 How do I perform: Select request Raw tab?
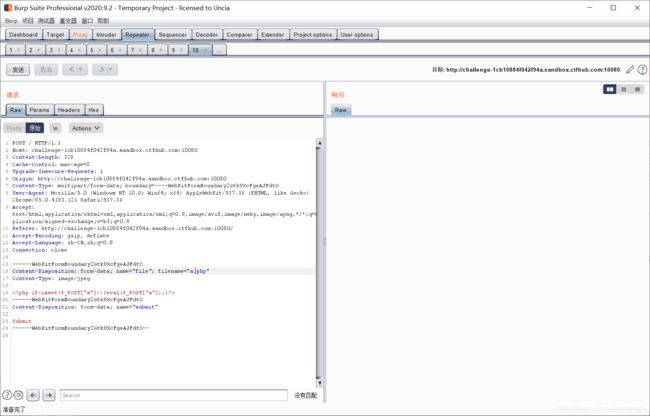click(16, 110)
